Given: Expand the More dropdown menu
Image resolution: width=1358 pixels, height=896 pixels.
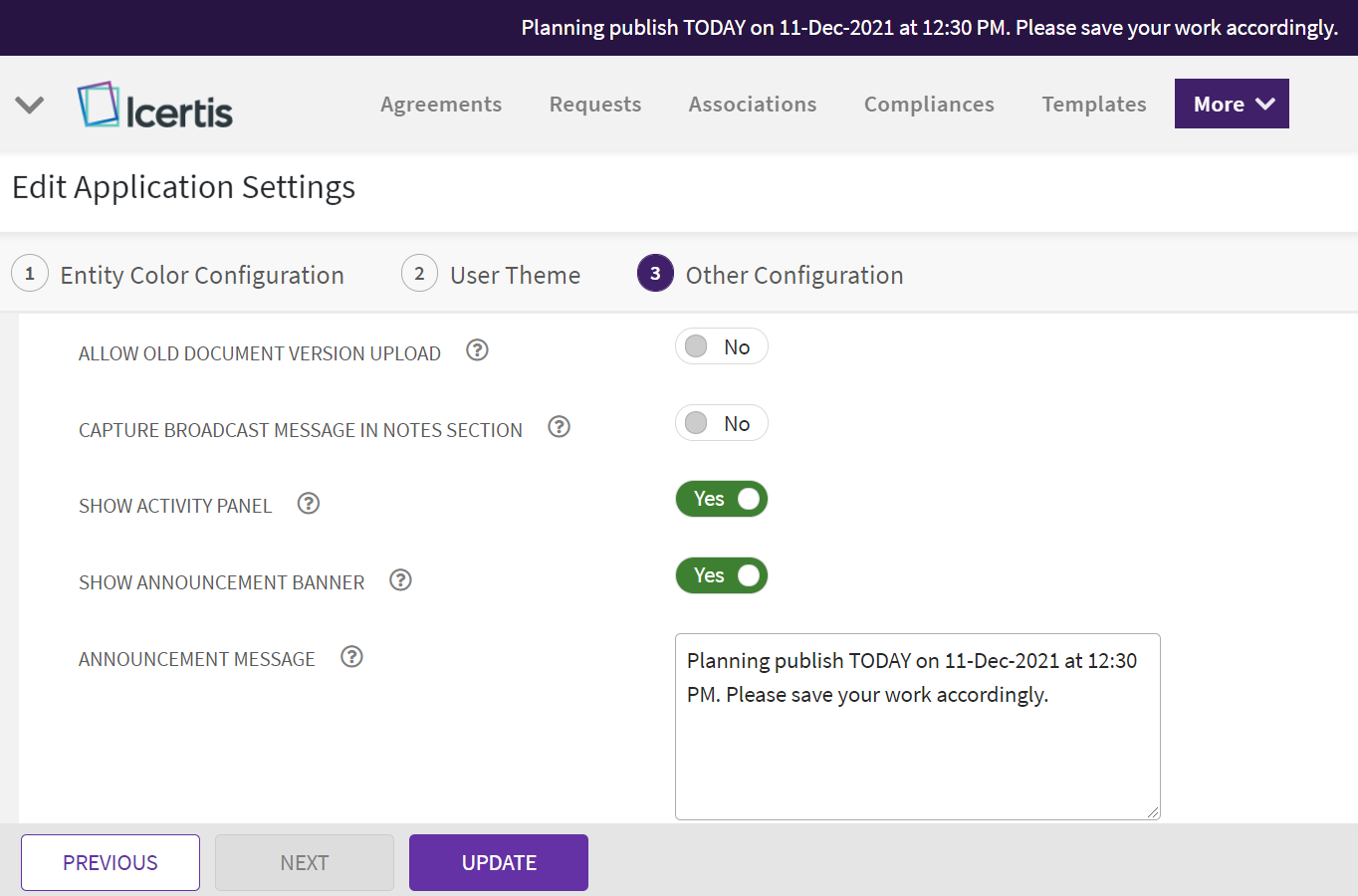Looking at the screenshot, I should pyautogui.click(x=1232, y=104).
